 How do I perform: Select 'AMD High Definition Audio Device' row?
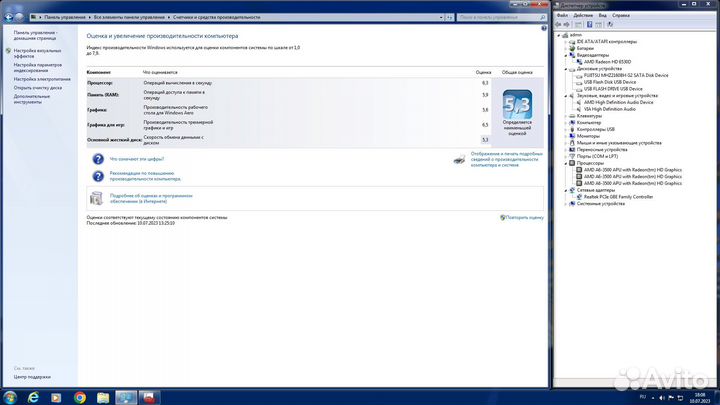click(x=618, y=102)
